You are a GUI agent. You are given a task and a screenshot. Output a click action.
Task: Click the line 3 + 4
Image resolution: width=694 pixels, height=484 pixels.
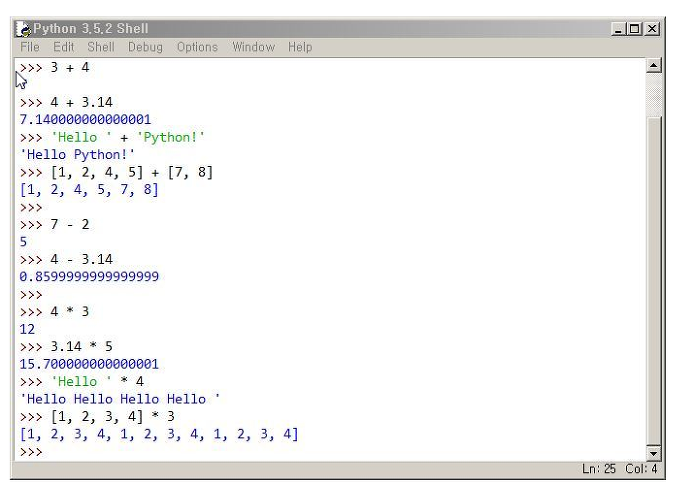54,67
